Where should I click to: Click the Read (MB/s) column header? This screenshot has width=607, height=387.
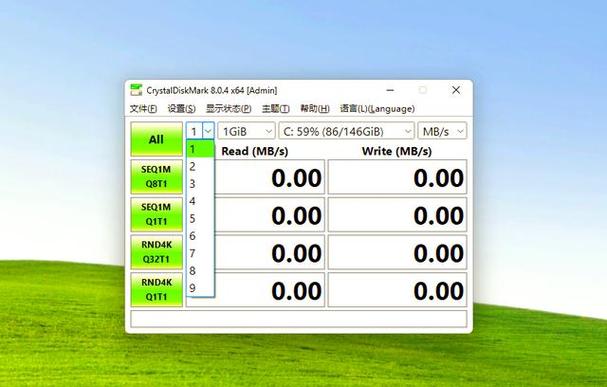point(255,151)
